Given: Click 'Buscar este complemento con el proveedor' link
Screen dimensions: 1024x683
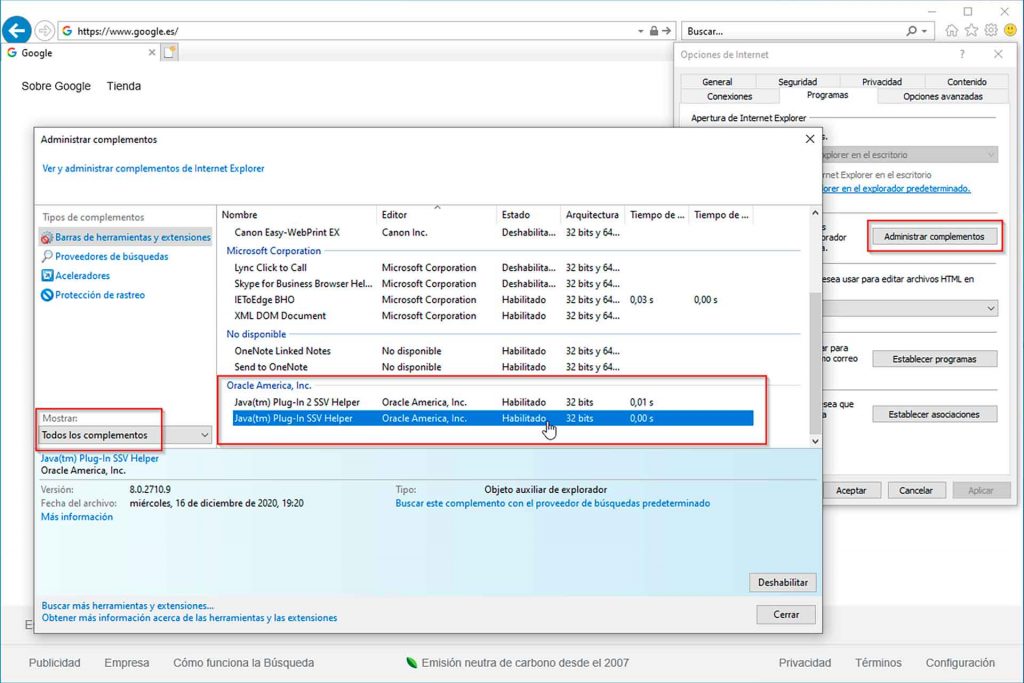Looking at the screenshot, I should coord(552,503).
